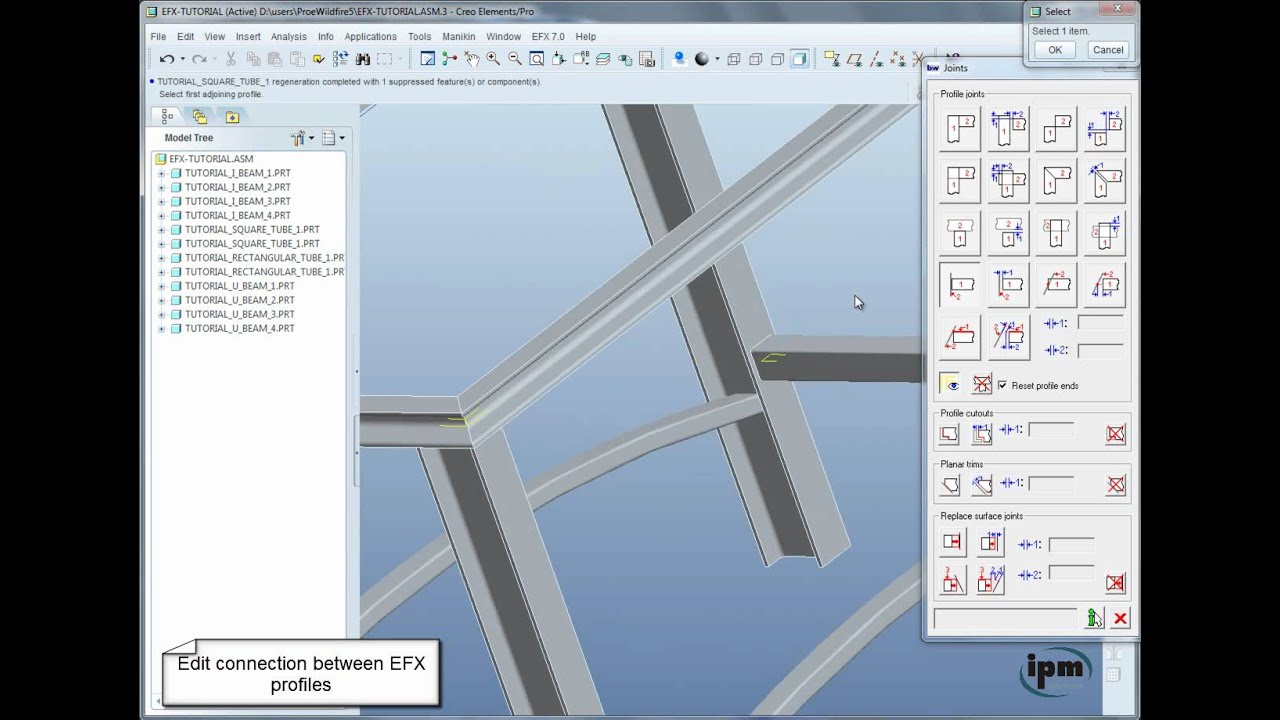This screenshot has width=1280, height=720.
Task: Click the first Profile cutouts icon
Action: pyautogui.click(x=950, y=433)
